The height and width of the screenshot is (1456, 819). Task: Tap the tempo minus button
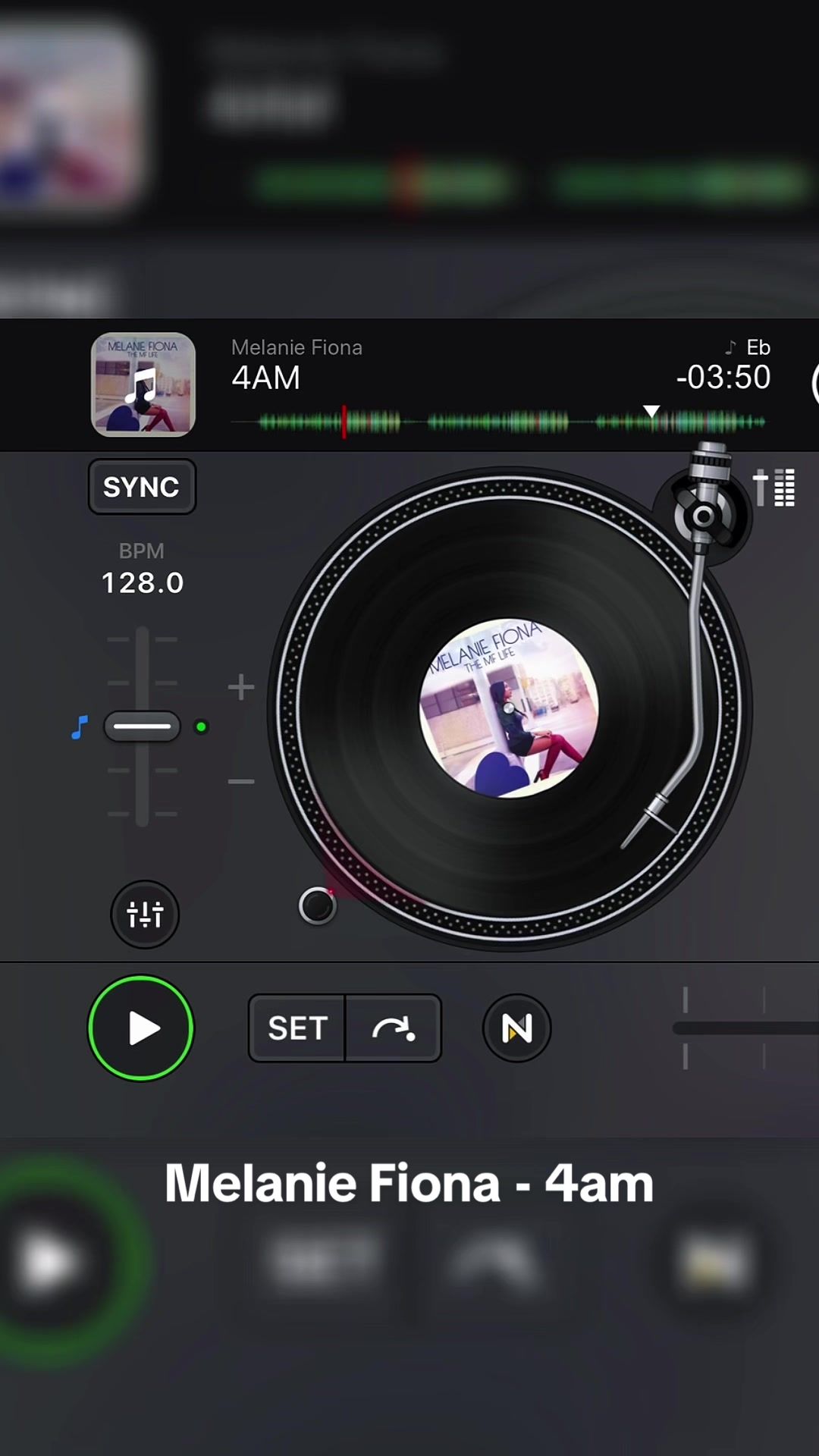point(241,781)
